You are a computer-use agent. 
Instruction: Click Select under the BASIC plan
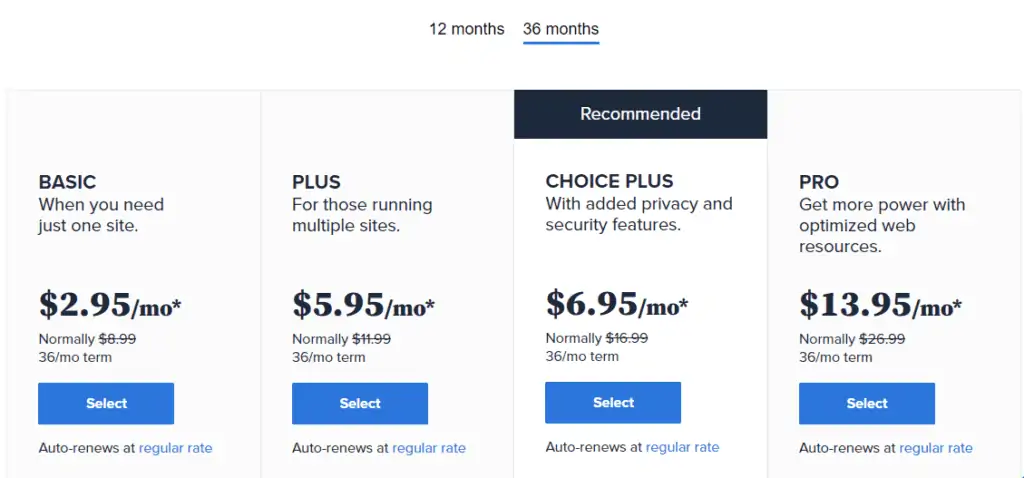(x=106, y=404)
